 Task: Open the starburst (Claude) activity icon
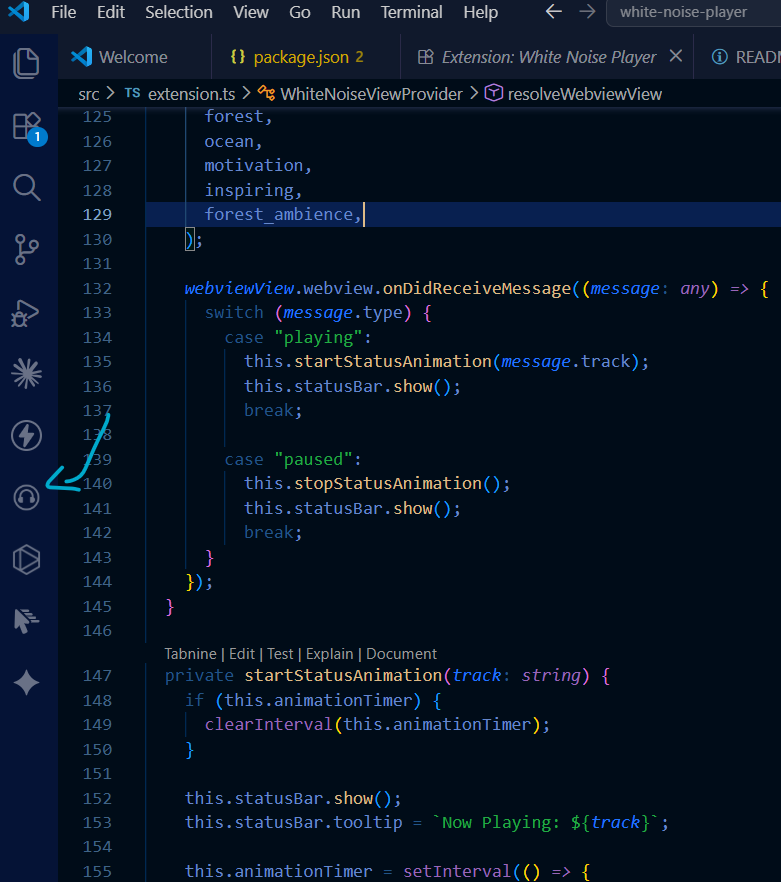pyautogui.click(x=26, y=374)
